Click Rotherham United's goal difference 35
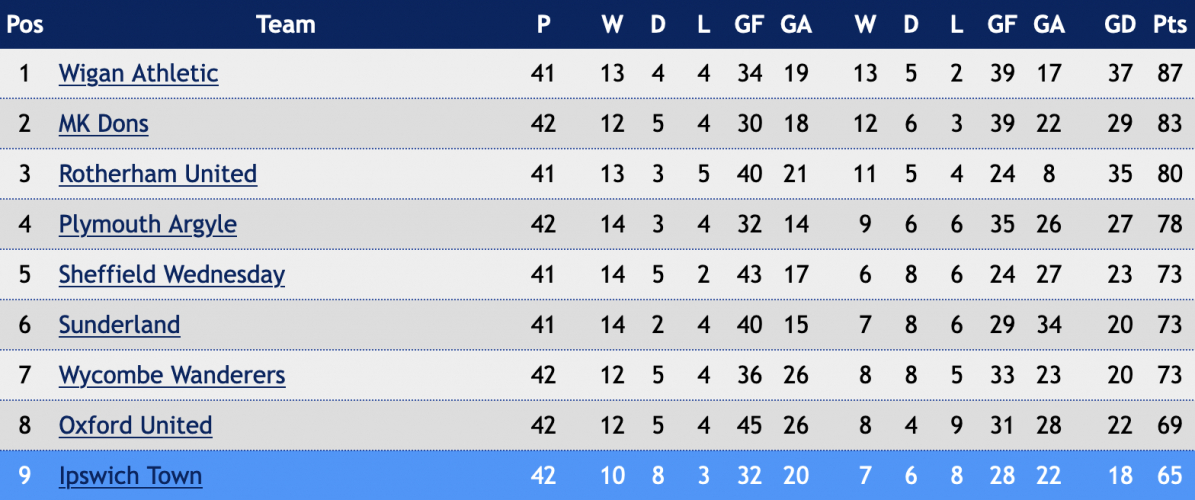The height and width of the screenshot is (500, 1195). 1120,174
